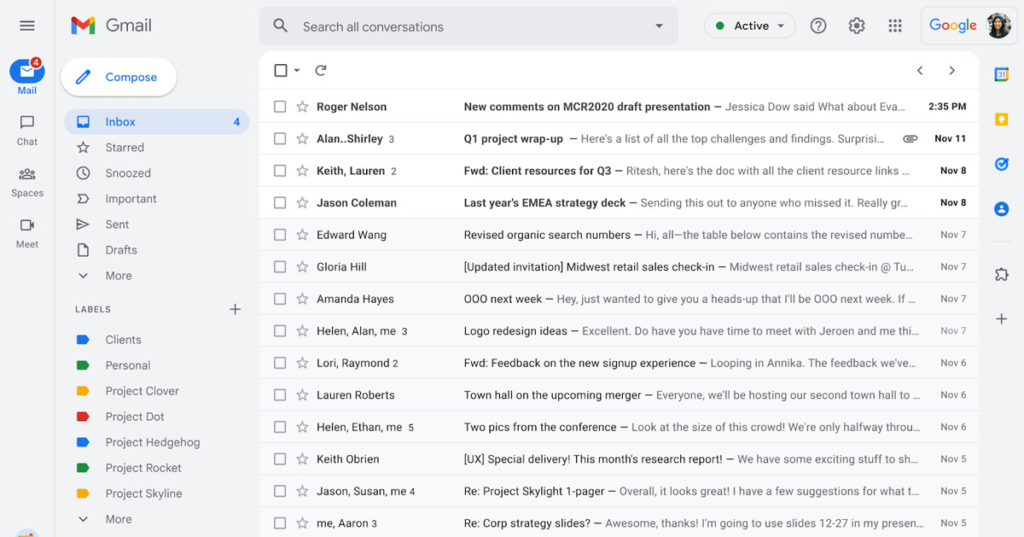This screenshot has height=537, width=1024.
Task: Expand More below Drafts
Action: [x=118, y=276]
